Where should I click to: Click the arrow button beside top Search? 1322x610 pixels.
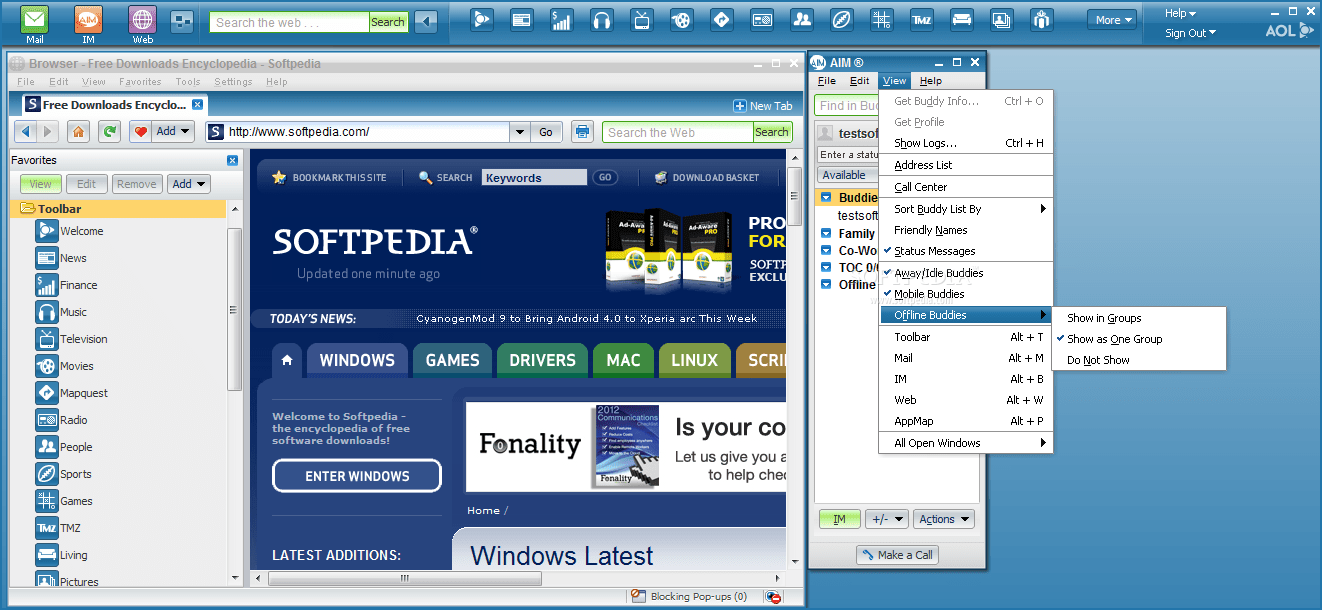click(x=426, y=21)
